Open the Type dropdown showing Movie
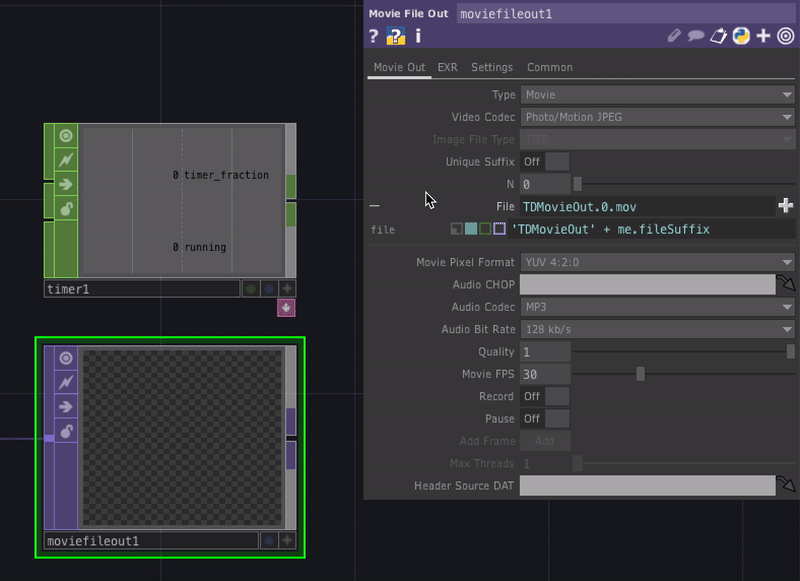Viewport: 800px width, 581px height. 657,95
